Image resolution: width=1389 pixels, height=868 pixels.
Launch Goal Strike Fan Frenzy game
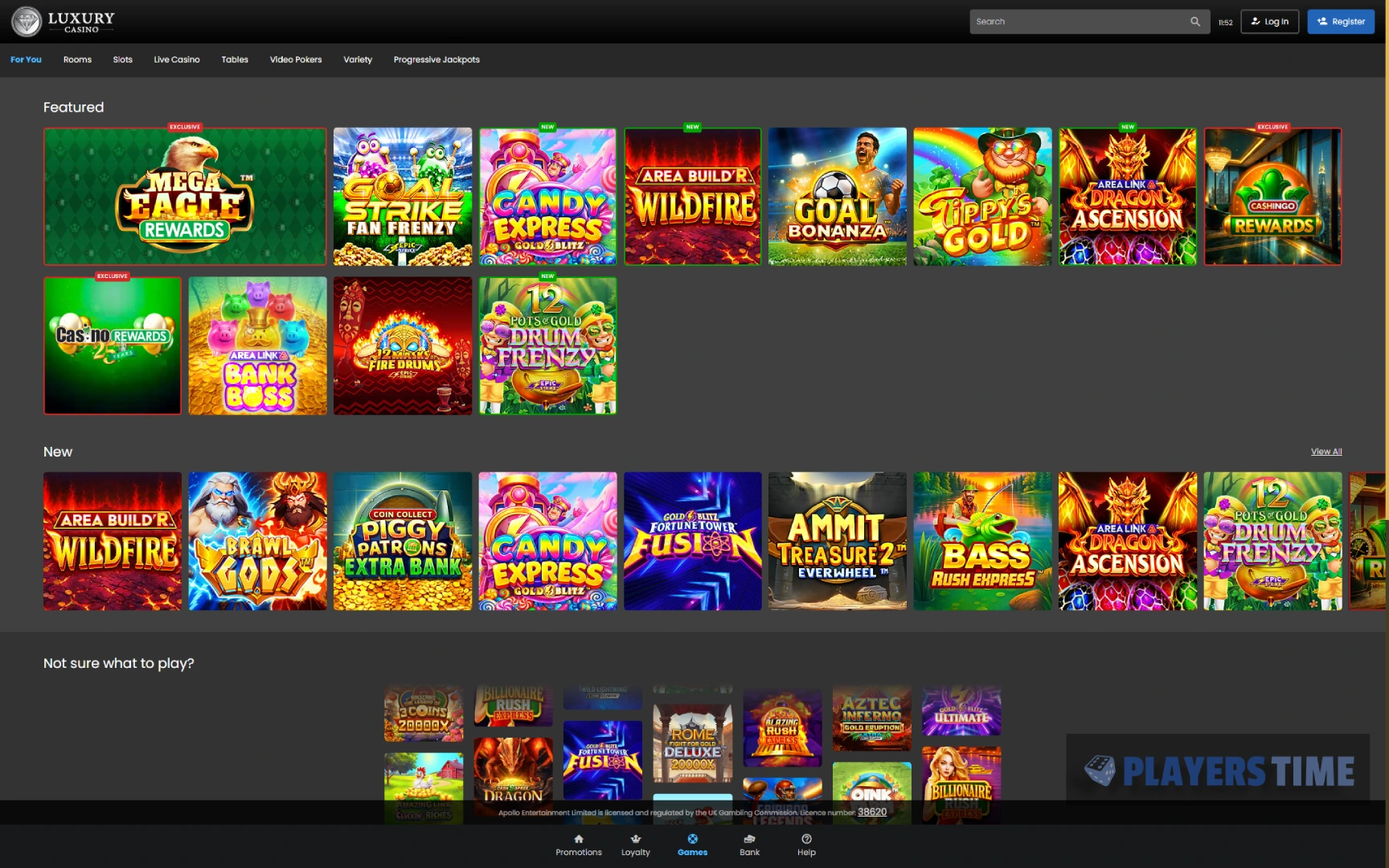403,196
